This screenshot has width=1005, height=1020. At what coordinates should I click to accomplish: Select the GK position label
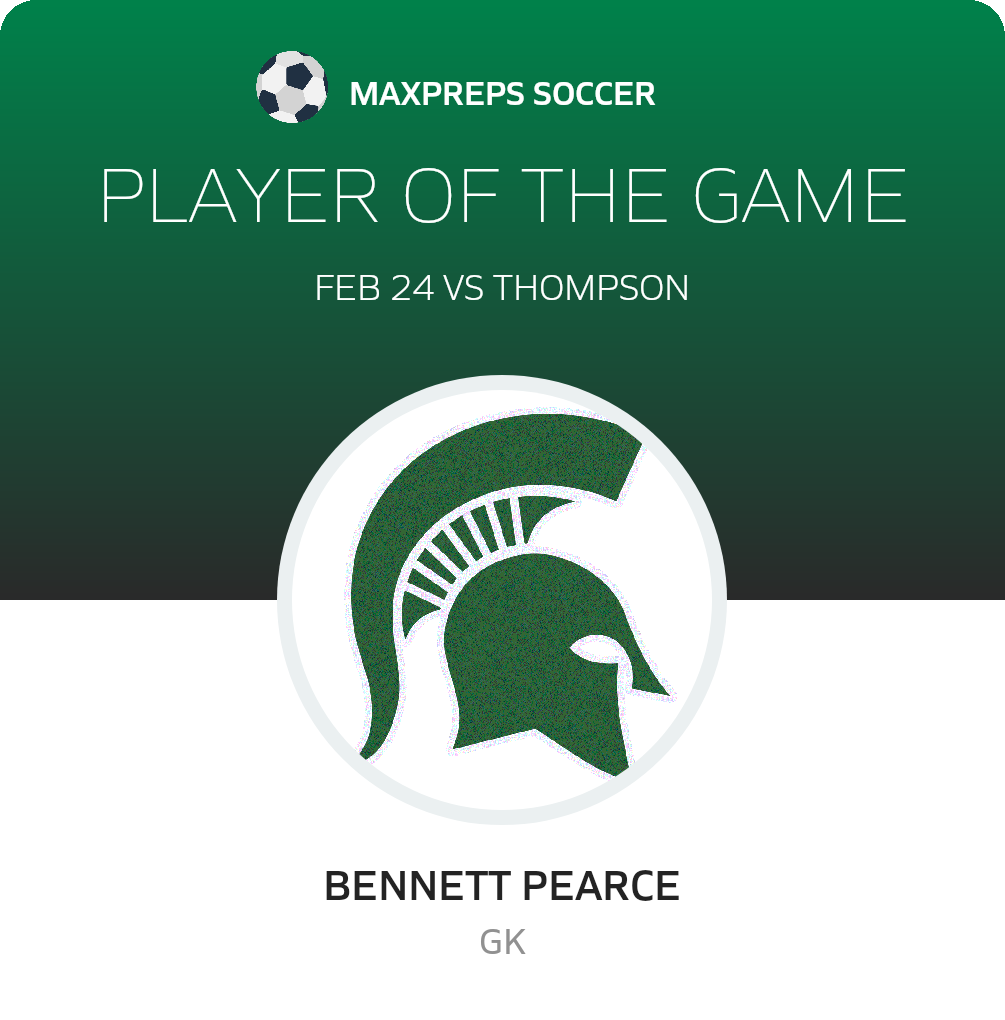[x=502, y=942]
